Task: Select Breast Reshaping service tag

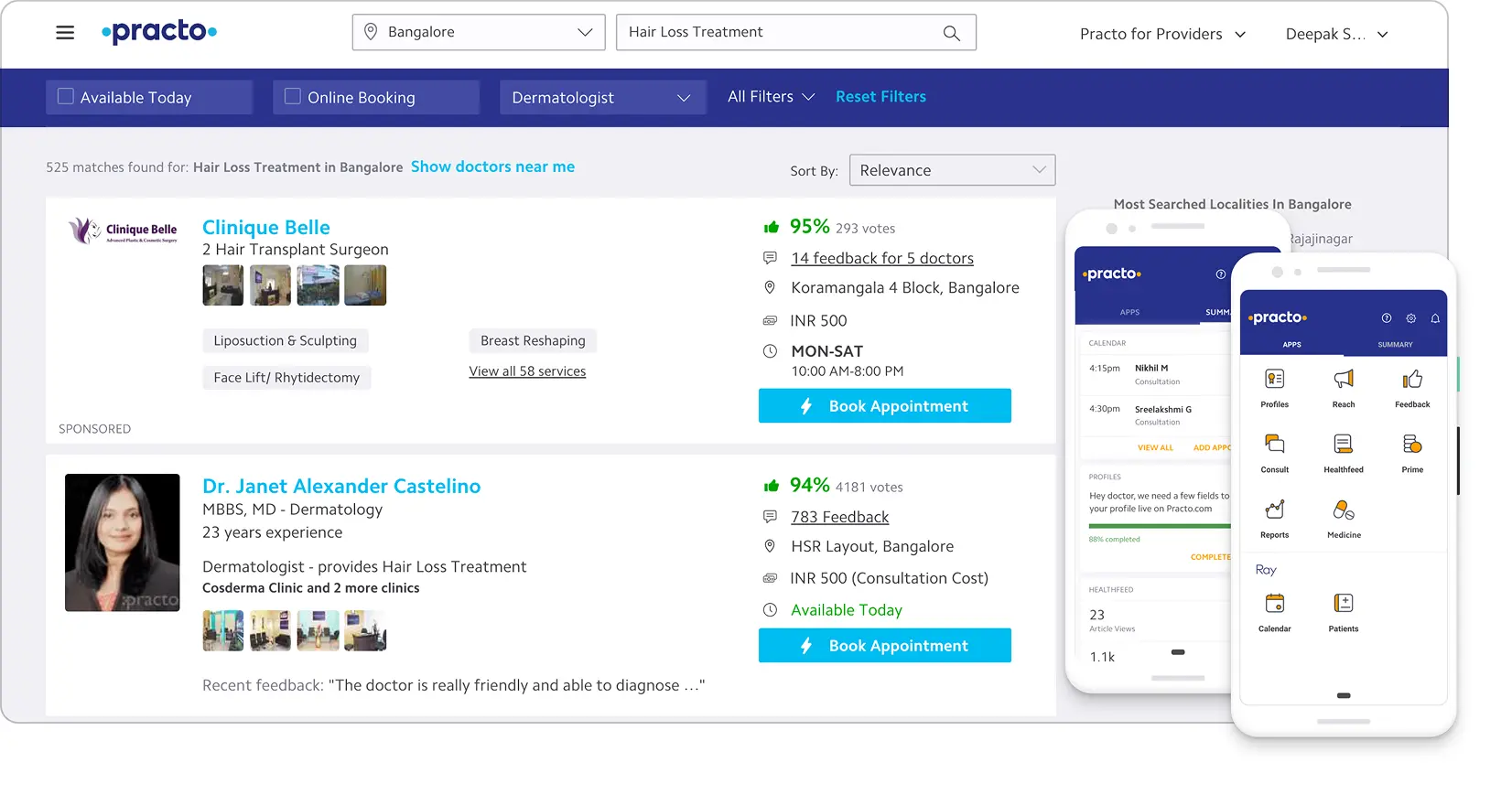Action: 533,340
